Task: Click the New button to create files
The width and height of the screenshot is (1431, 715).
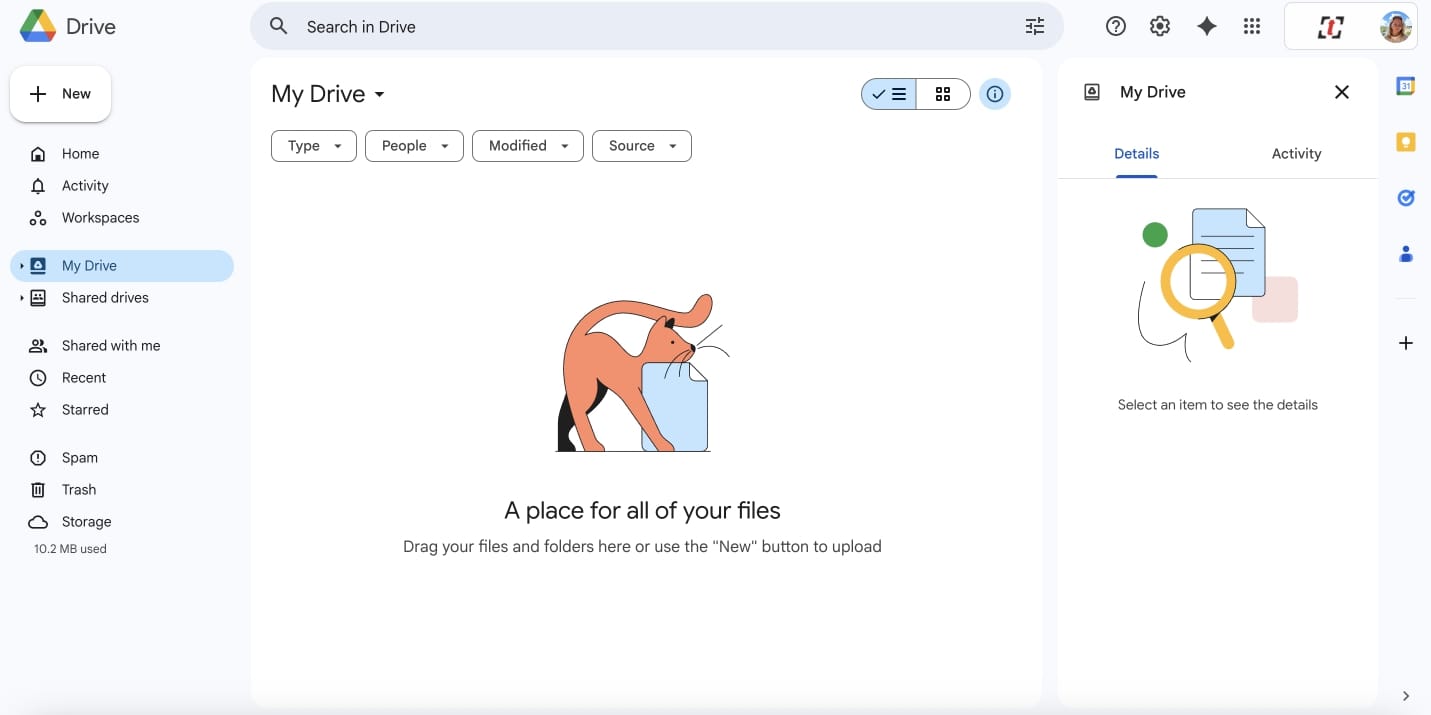Action: (x=60, y=93)
